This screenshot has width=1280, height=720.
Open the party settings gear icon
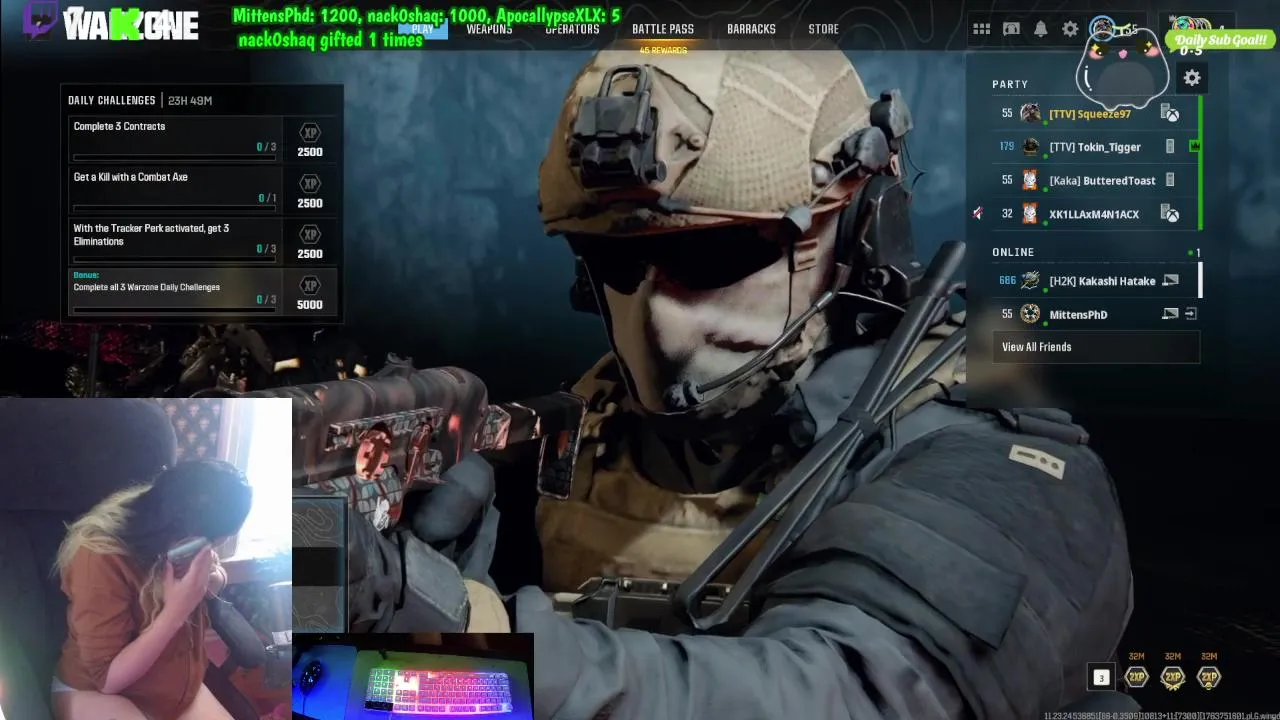coord(1192,78)
